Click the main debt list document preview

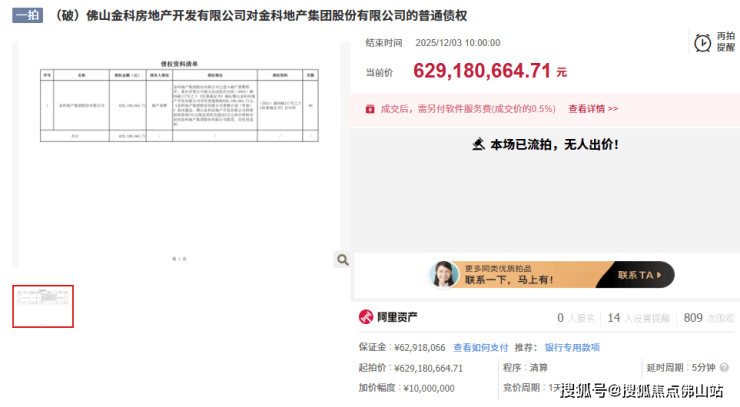(179, 154)
